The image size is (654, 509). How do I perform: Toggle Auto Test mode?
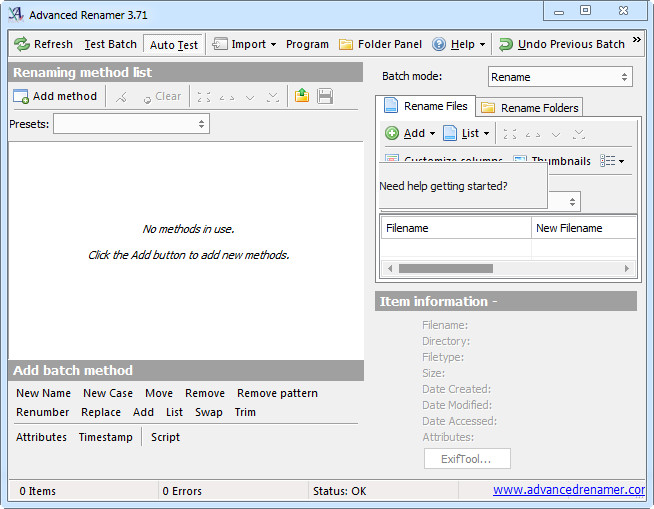pyautogui.click(x=174, y=44)
